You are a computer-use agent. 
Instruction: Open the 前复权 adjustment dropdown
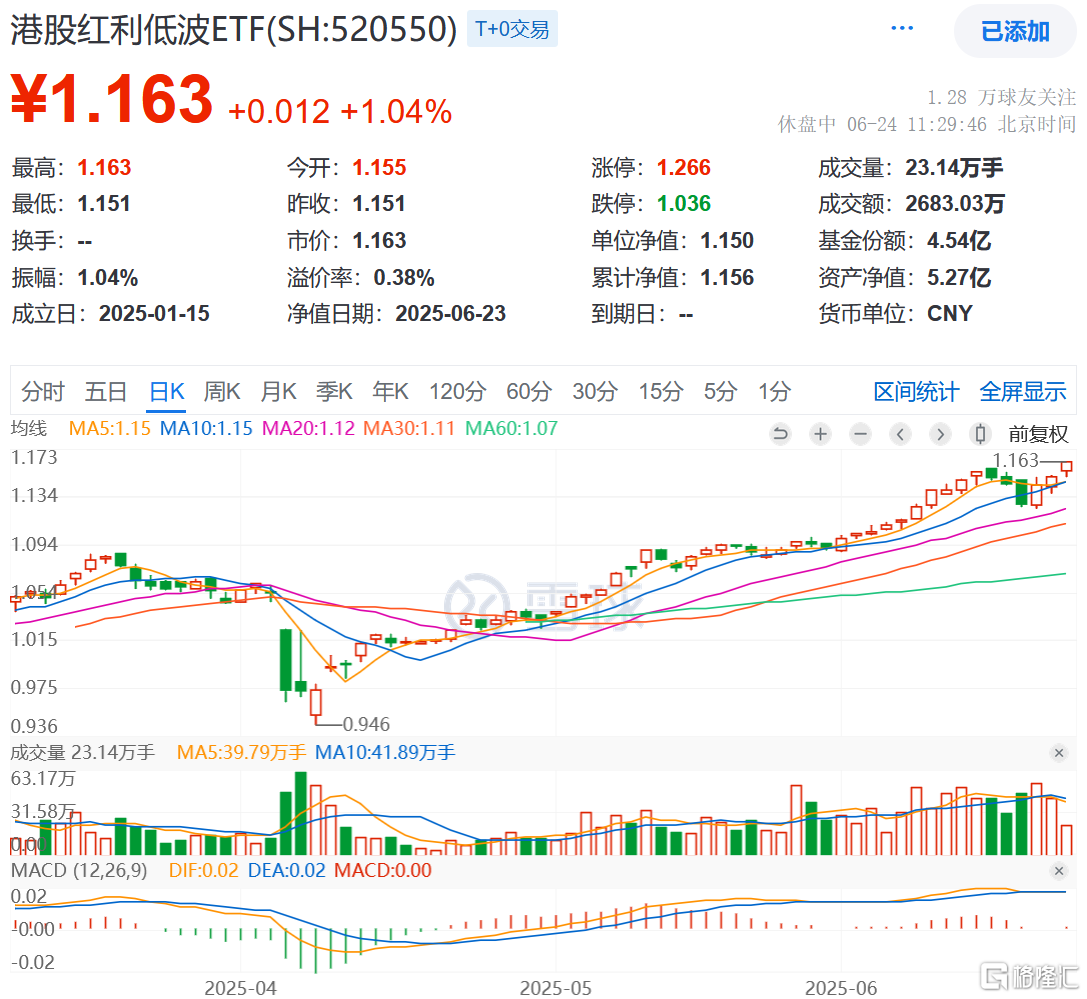(1038, 435)
